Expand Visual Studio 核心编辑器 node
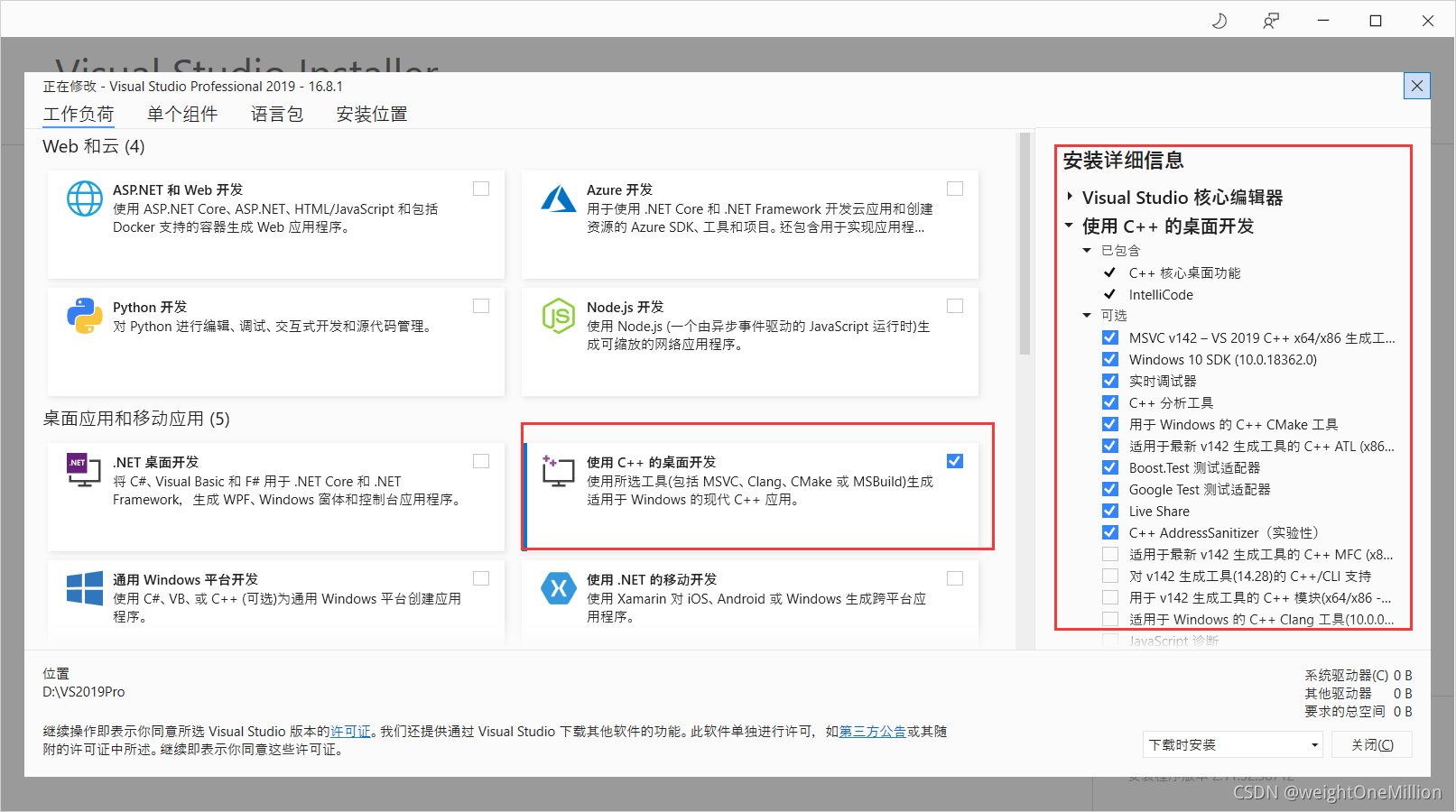 (1070, 197)
